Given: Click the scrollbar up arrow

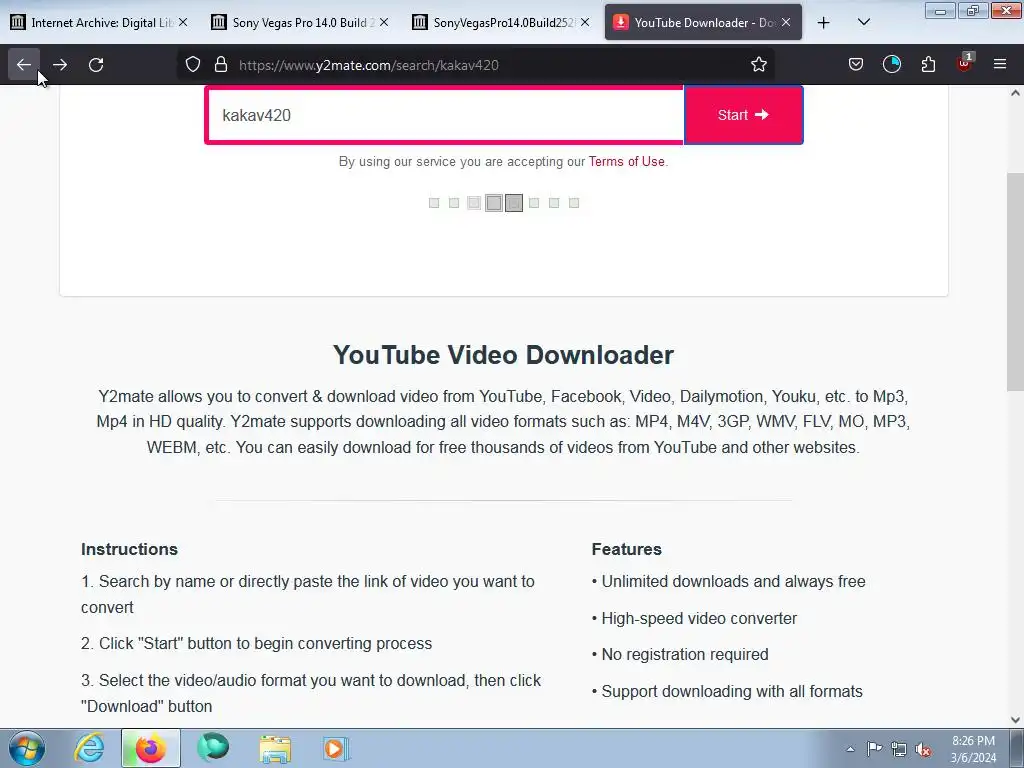Looking at the screenshot, I should 1015,93.
